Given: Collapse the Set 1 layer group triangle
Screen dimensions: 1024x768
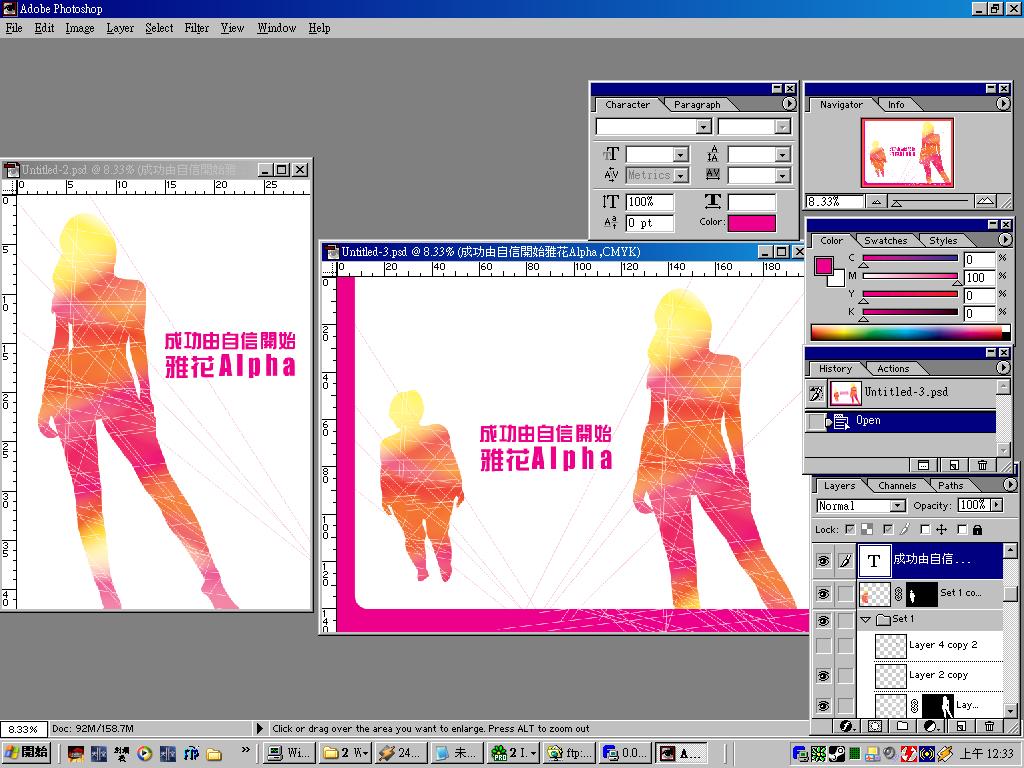Looking at the screenshot, I should click(866, 619).
